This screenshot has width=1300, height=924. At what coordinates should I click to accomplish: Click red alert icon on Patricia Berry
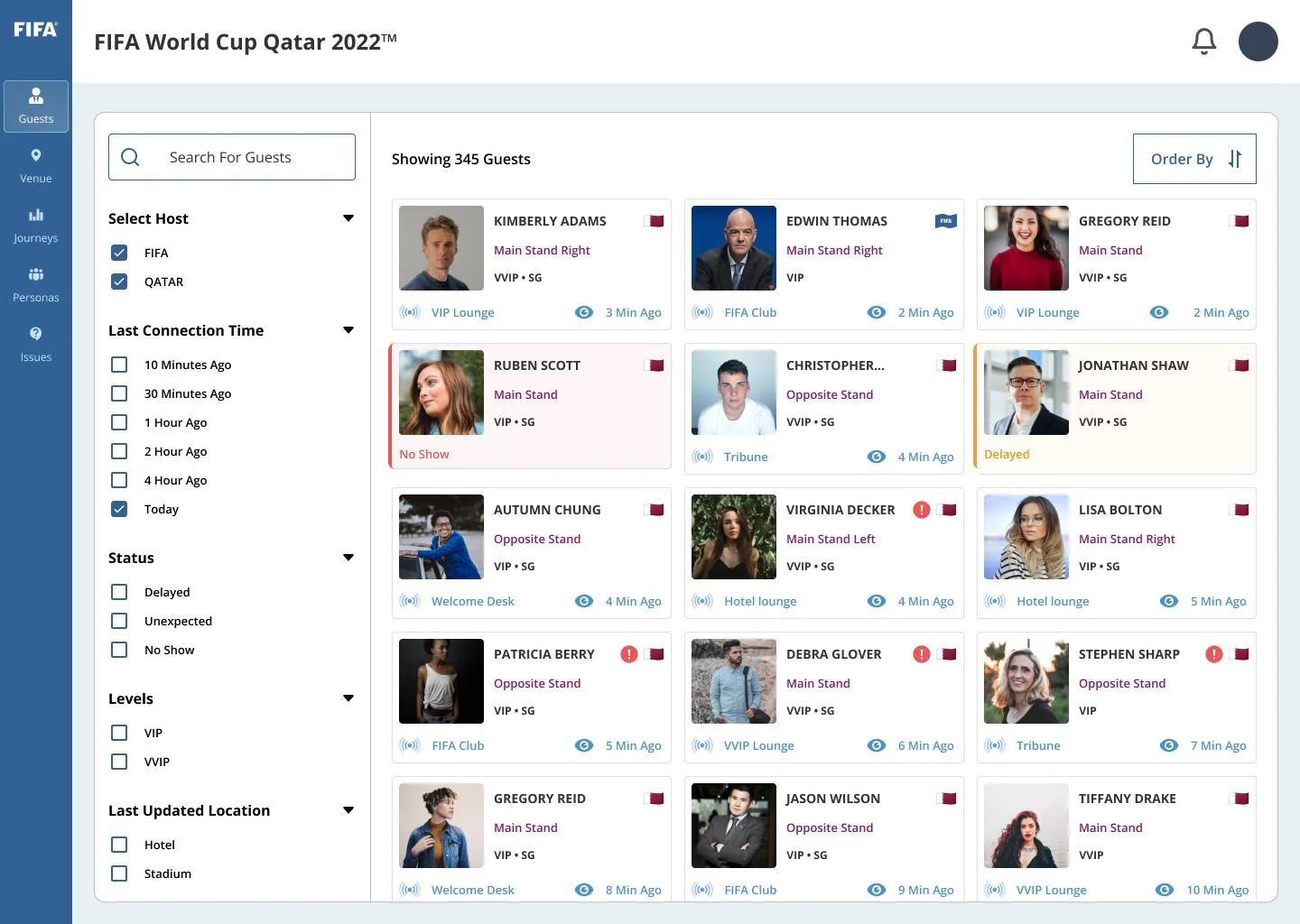pyautogui.click(x=629, y=654)
